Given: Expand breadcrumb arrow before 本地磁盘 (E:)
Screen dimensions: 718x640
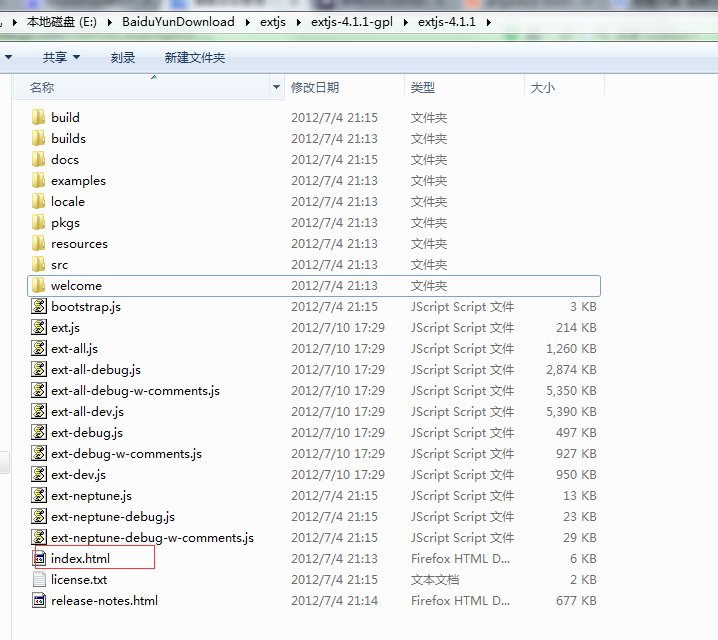Looking at the screenshot, I should [x=15, y=22].
